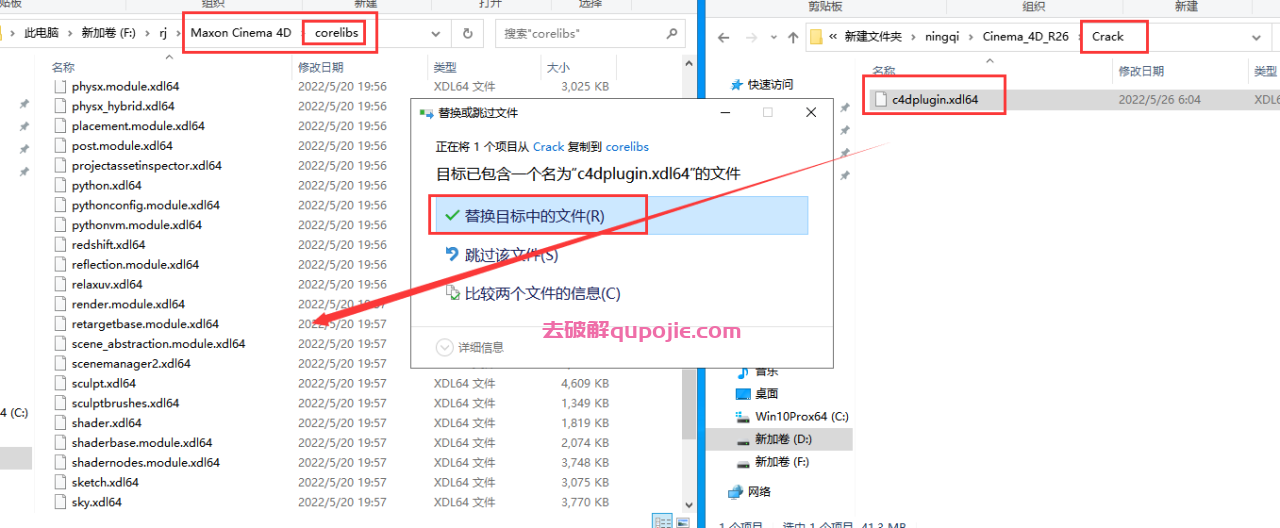Select shadernodes.module.xdl64 file name
This screenshot has height=528, width=1280.
[x=146, y=463]
